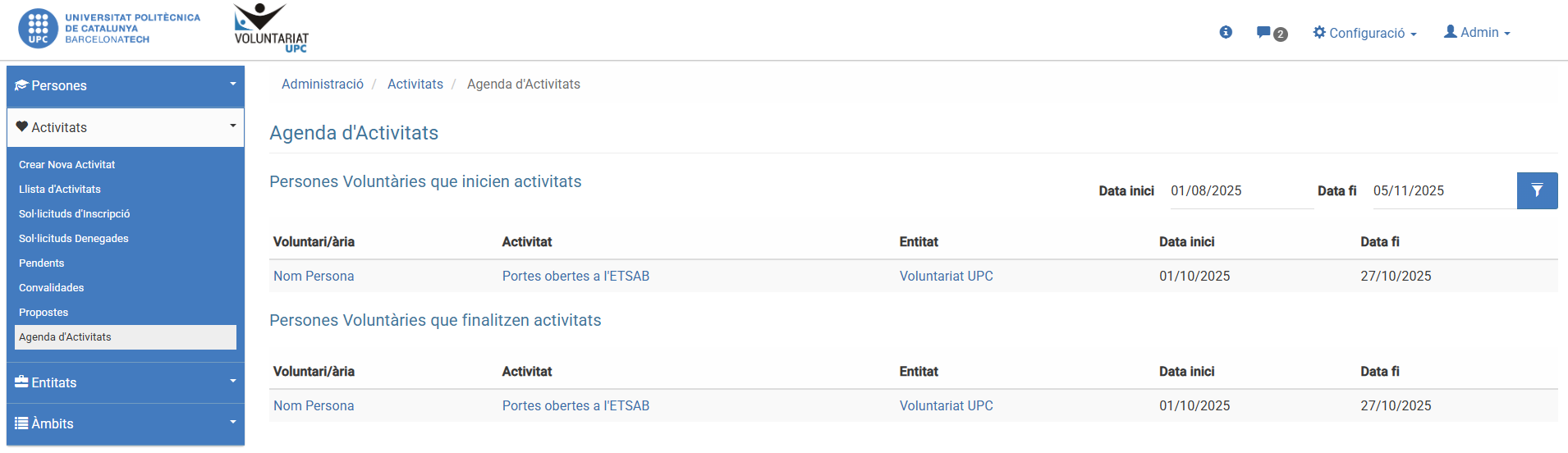Click the Configuració gear icon
This screenshot has width=1568, height=453.
(x=1319, y=32)
